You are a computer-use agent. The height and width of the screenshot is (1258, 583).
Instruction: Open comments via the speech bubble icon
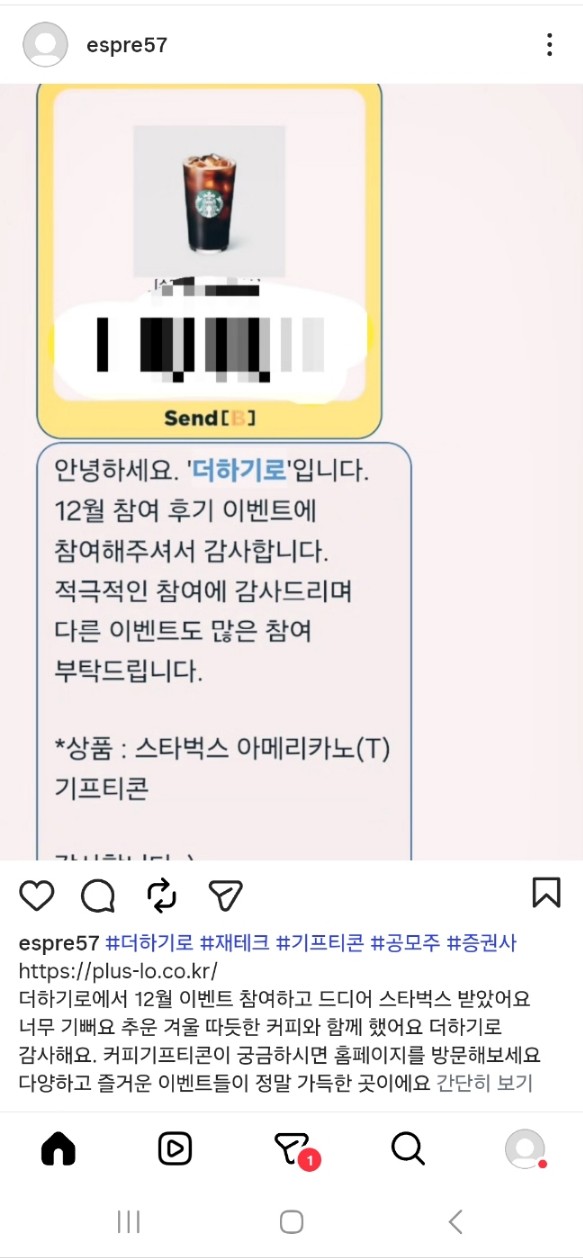[98, 895]
